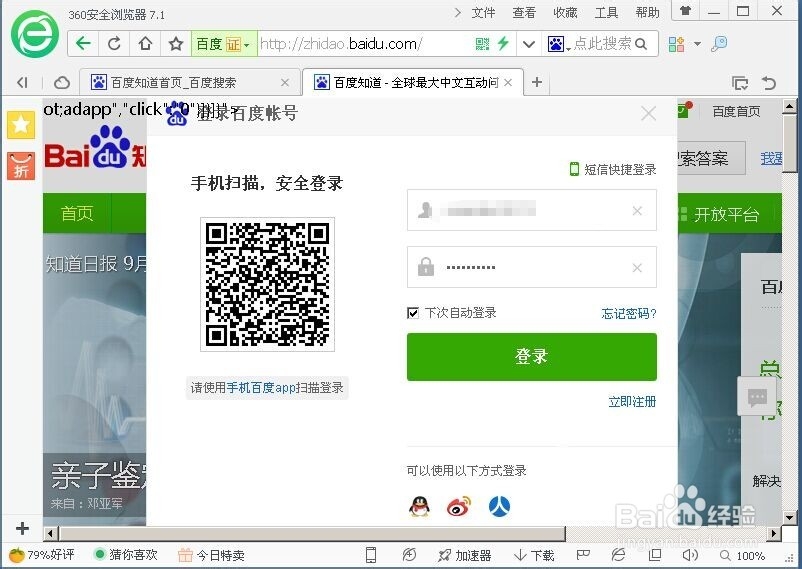Click the tab bar back-collapse icon
This screenshot has width=802, height=569.
tap(23, 82)
